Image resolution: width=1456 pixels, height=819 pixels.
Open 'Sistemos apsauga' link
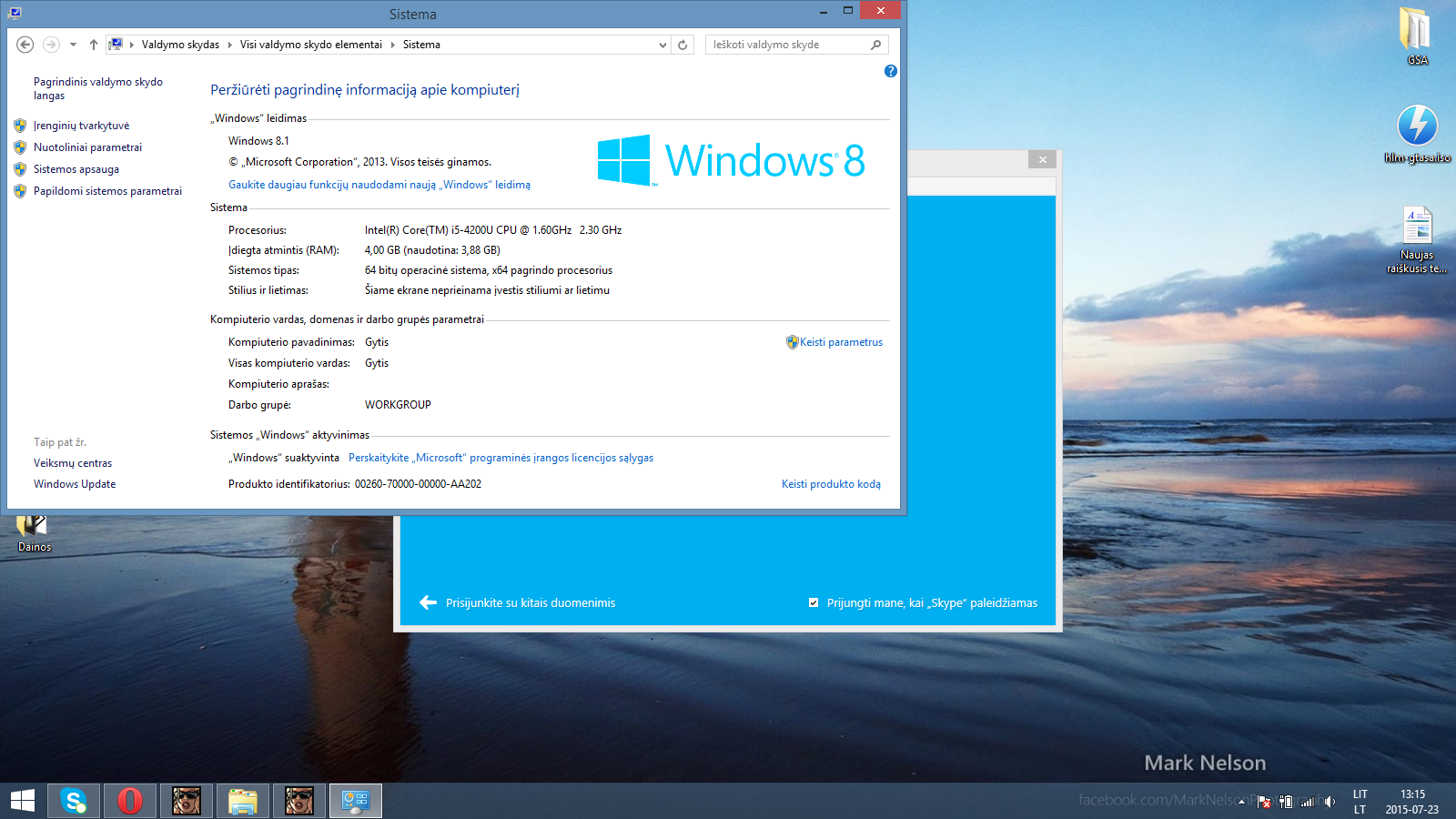76,169
